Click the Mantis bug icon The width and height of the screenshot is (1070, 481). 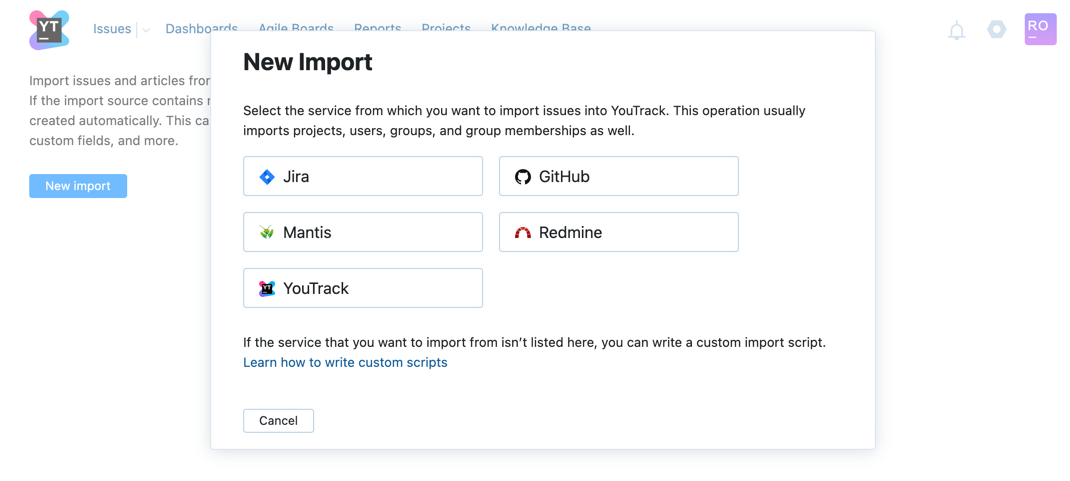(x=267, y=233)
